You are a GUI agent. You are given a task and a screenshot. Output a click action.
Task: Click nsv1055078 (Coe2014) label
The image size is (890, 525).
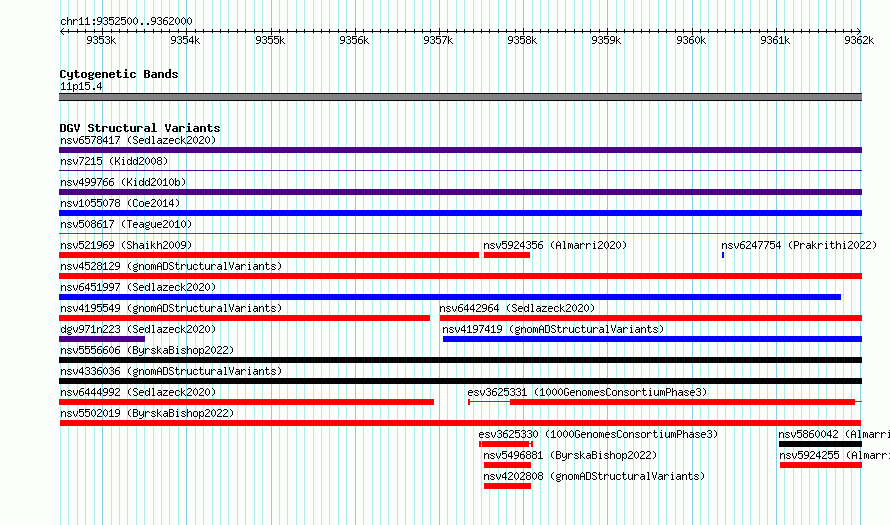[x=120, y=203]
